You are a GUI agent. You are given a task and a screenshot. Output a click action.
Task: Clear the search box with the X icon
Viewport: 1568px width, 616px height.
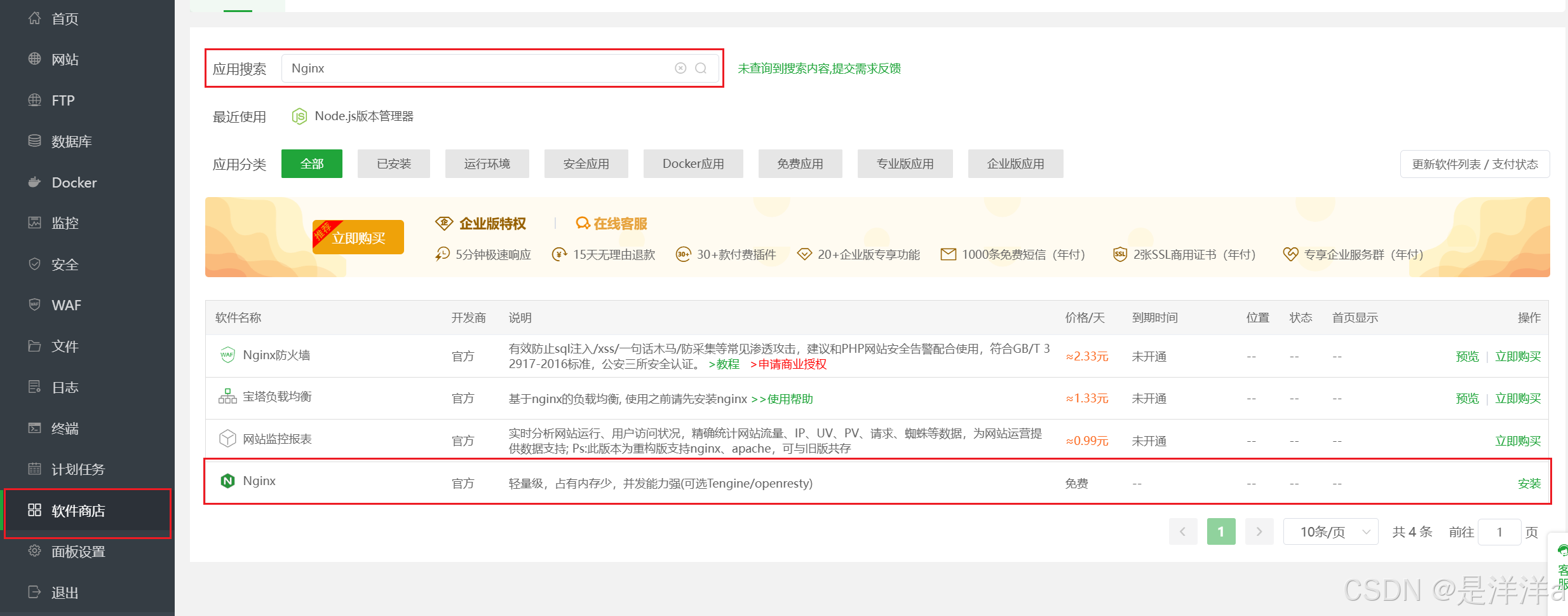pyautogui.click(x=680, y=68)
